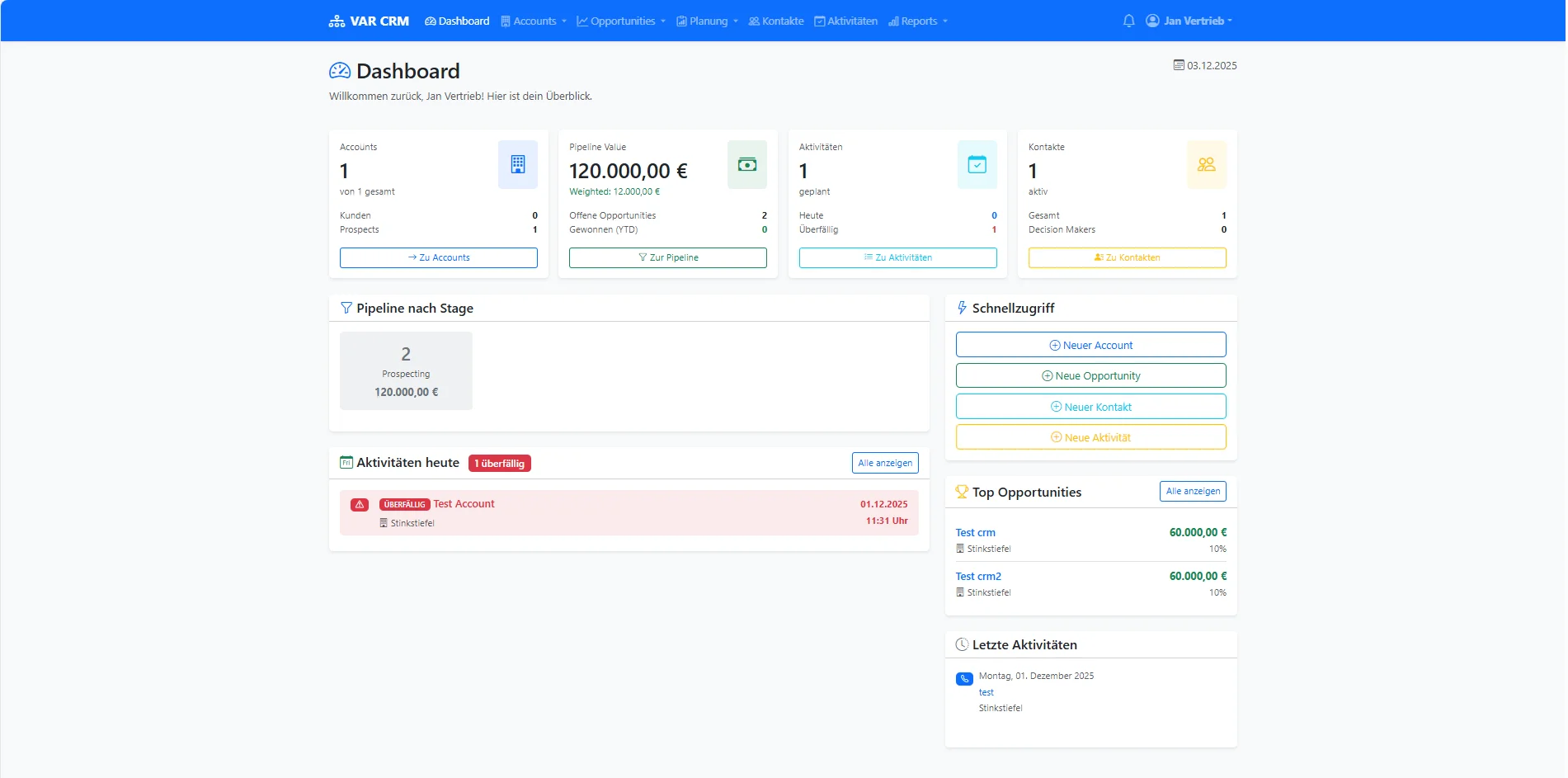
Task: Click the Prospecting stage box in pipeline
Action: 406,370
